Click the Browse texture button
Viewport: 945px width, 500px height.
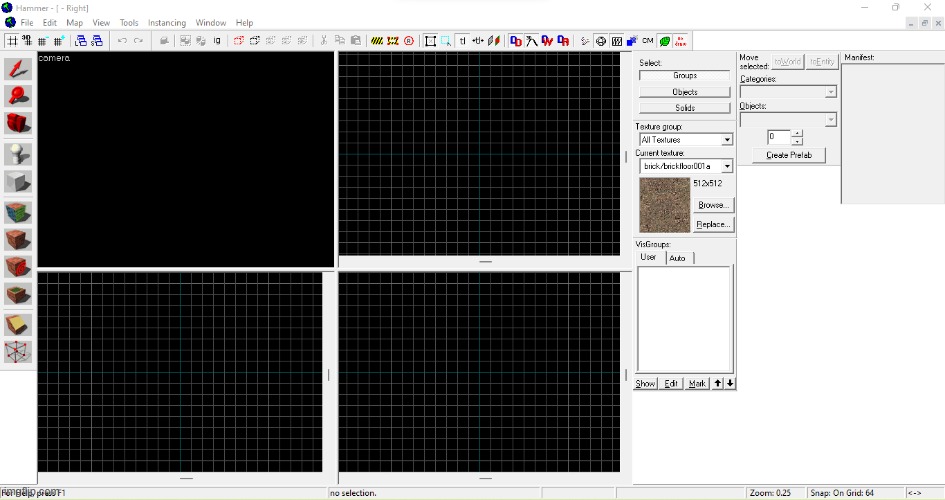click(714, 205)
